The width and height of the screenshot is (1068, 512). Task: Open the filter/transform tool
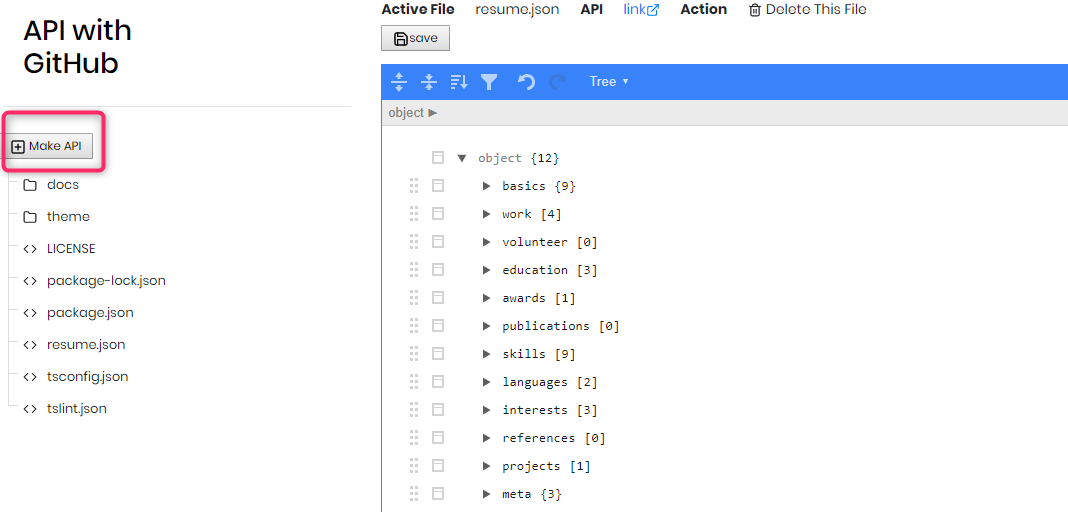489,82
